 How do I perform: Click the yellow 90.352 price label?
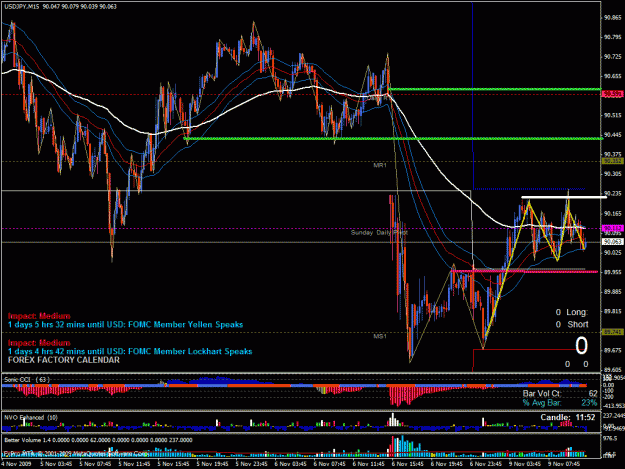click(612, 161)
